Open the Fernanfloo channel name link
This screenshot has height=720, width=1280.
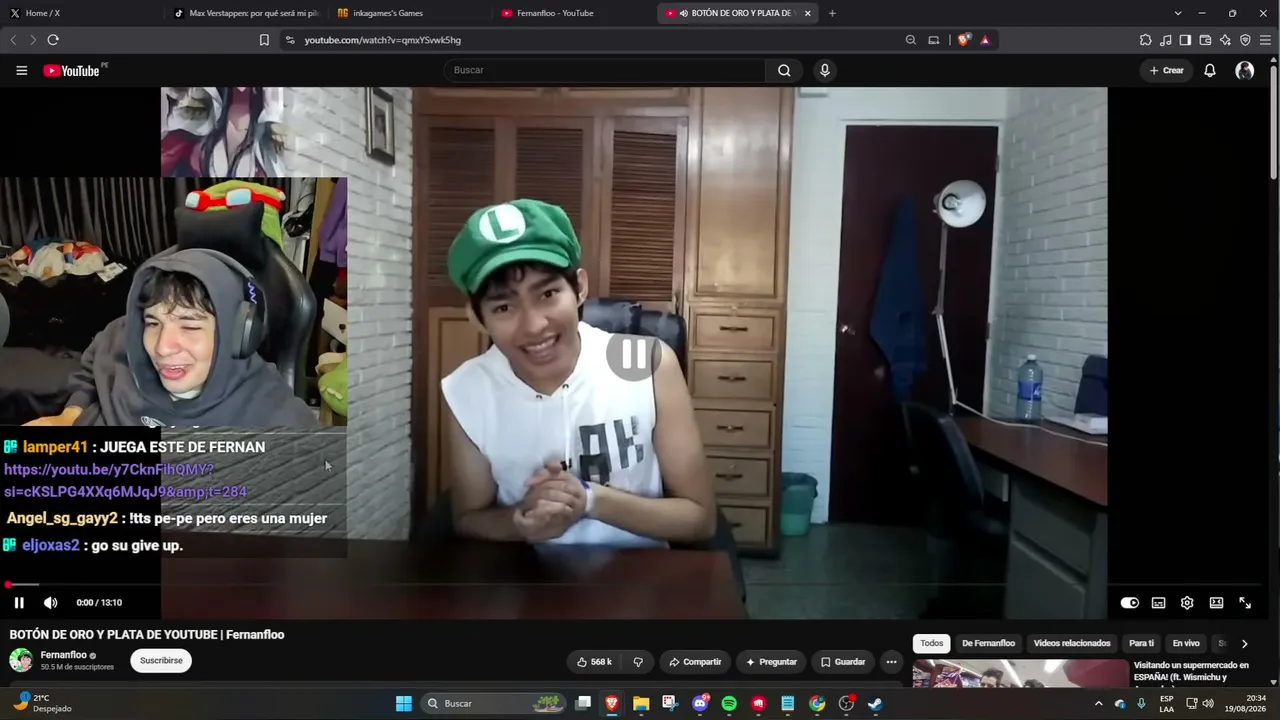click(x=64, y=655)
